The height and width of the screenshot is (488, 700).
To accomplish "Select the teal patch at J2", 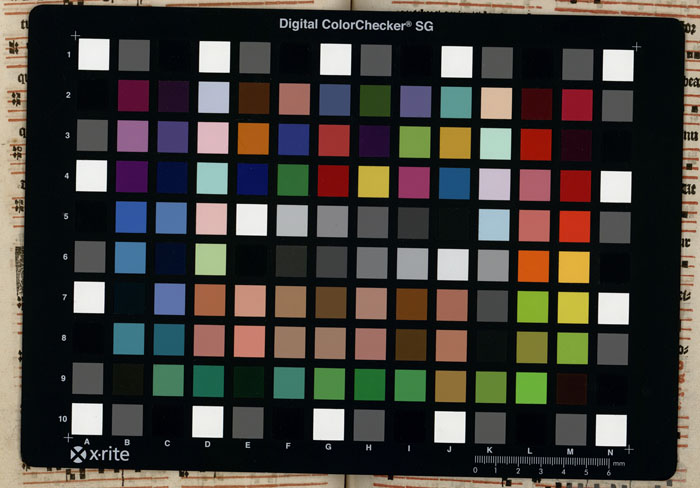I will [x=456, y=103].
